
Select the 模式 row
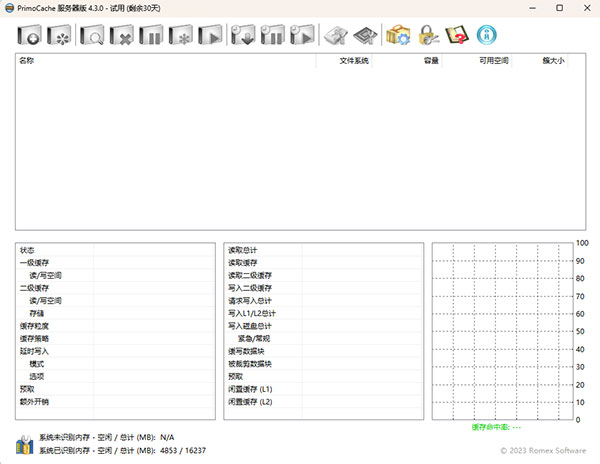115,364
